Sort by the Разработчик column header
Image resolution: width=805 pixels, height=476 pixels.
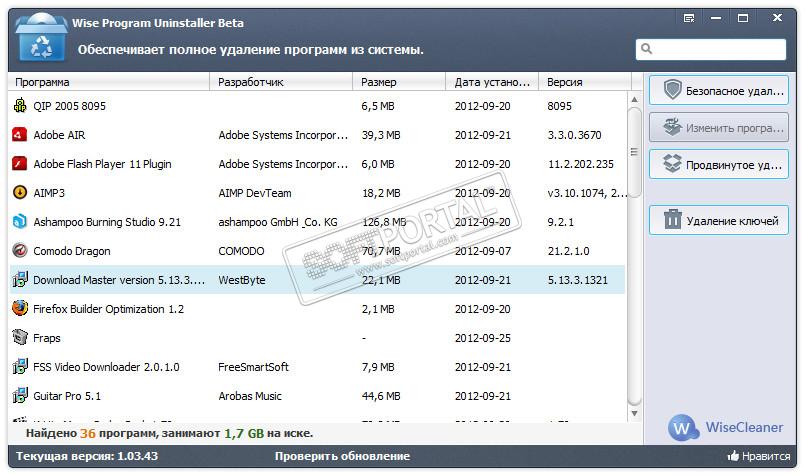coord(281,82)
